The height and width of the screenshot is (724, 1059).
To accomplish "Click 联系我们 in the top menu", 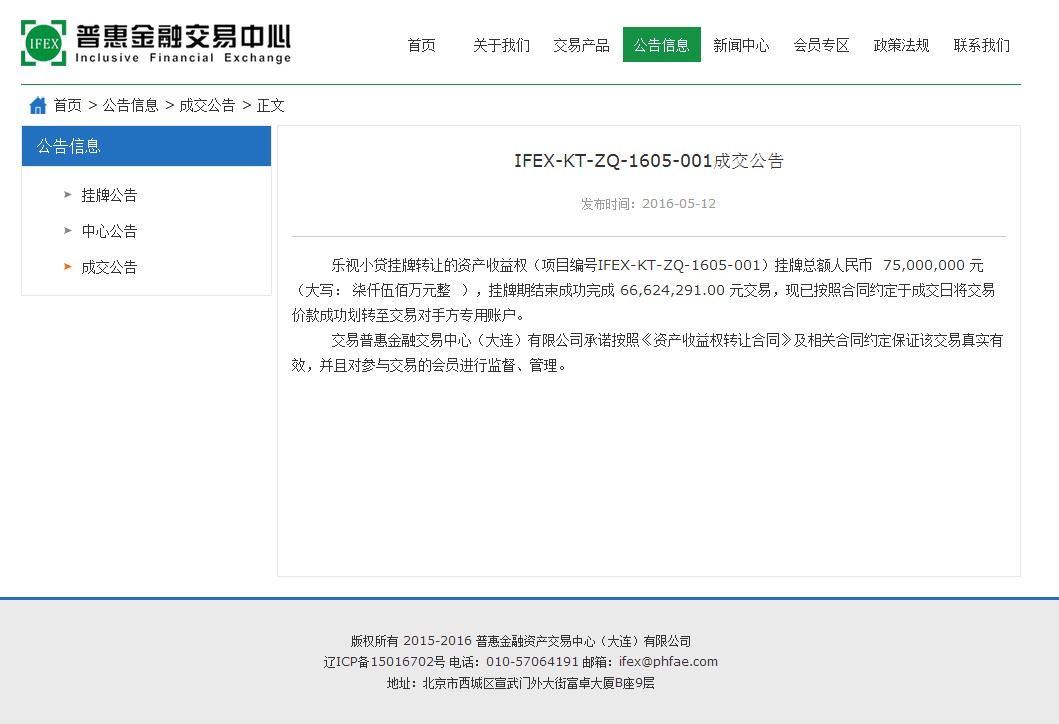I will click(981, 45).
